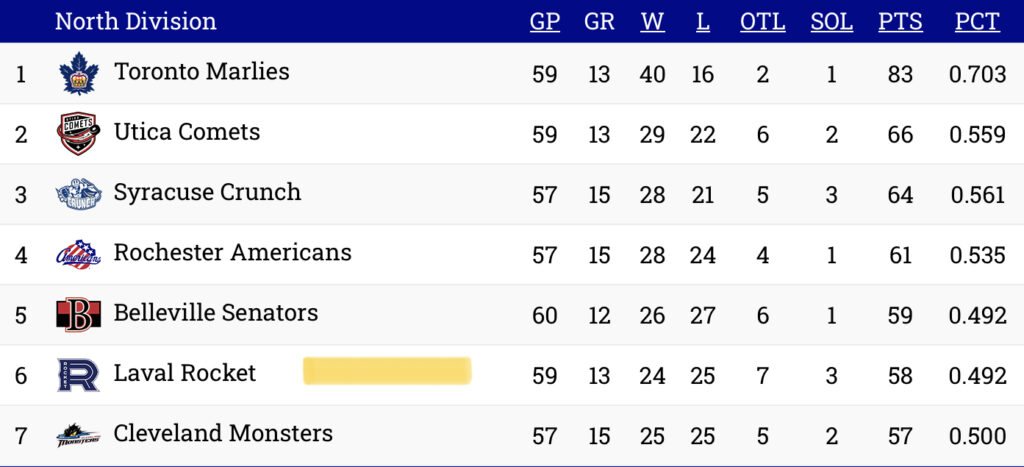Viewport: 1024px width, 467px height.
Task: Click the North Division header title
Action: pos(135,22)
